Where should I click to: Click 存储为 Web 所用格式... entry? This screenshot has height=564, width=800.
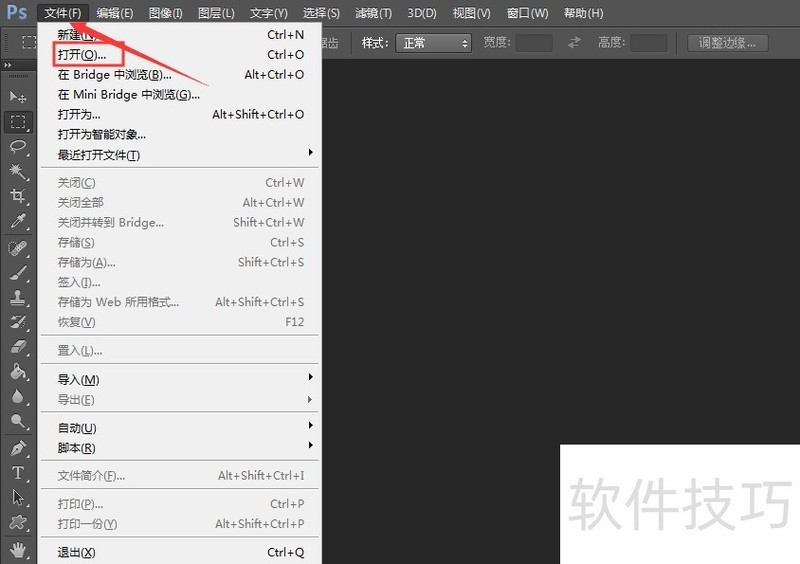click(180, 302)
